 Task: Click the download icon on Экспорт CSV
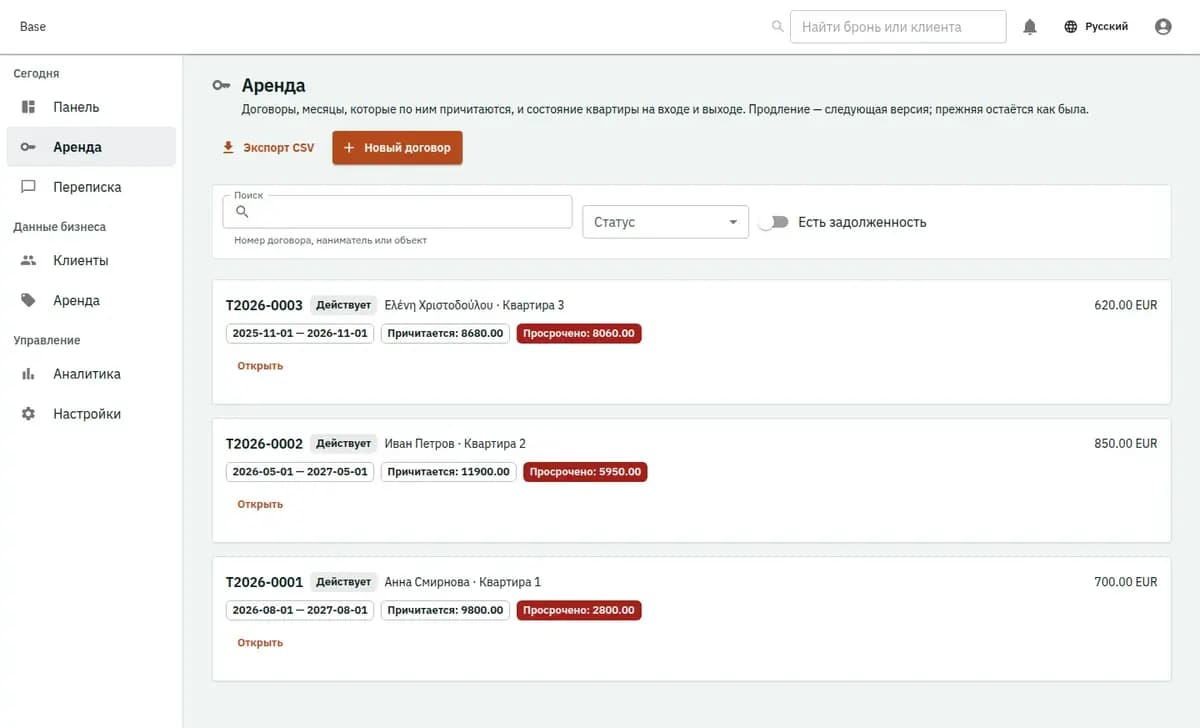[x=228, y=148]
